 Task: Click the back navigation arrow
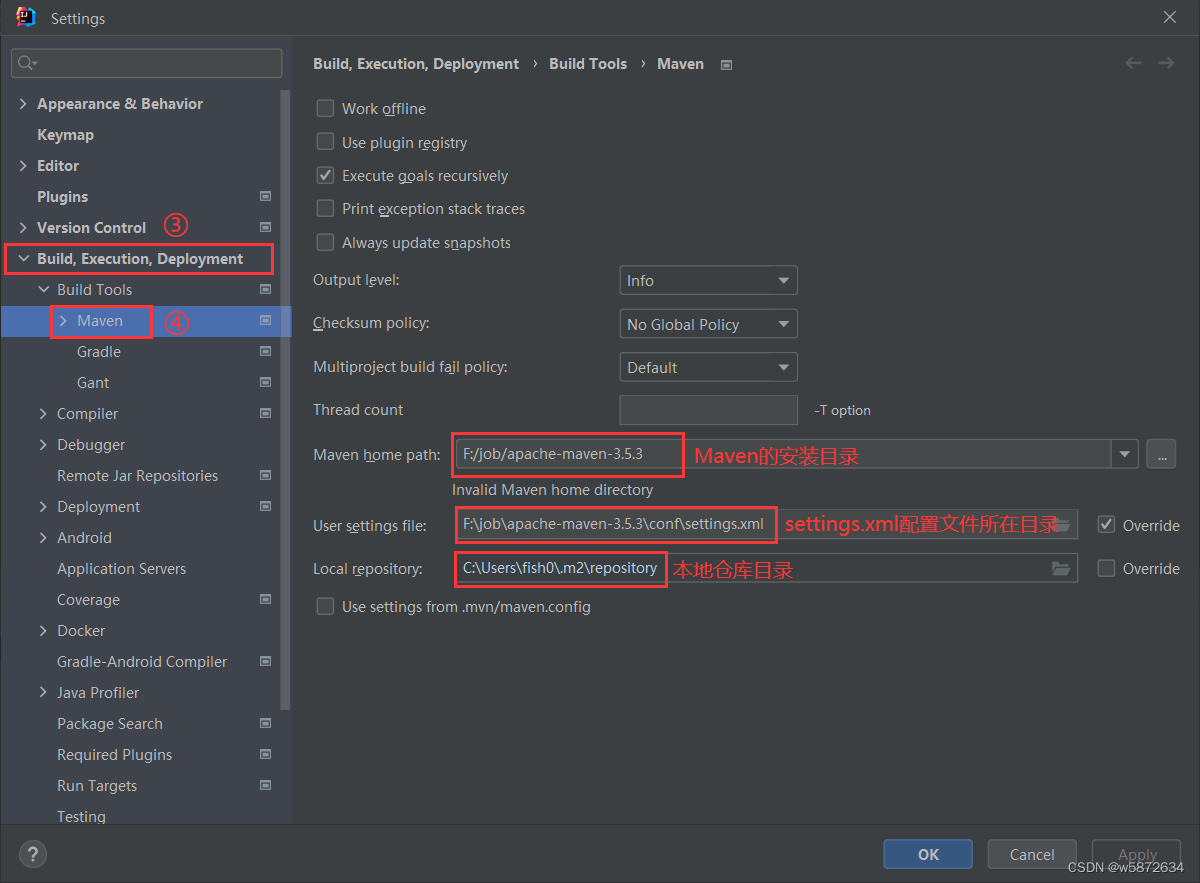coord(1133,62)
